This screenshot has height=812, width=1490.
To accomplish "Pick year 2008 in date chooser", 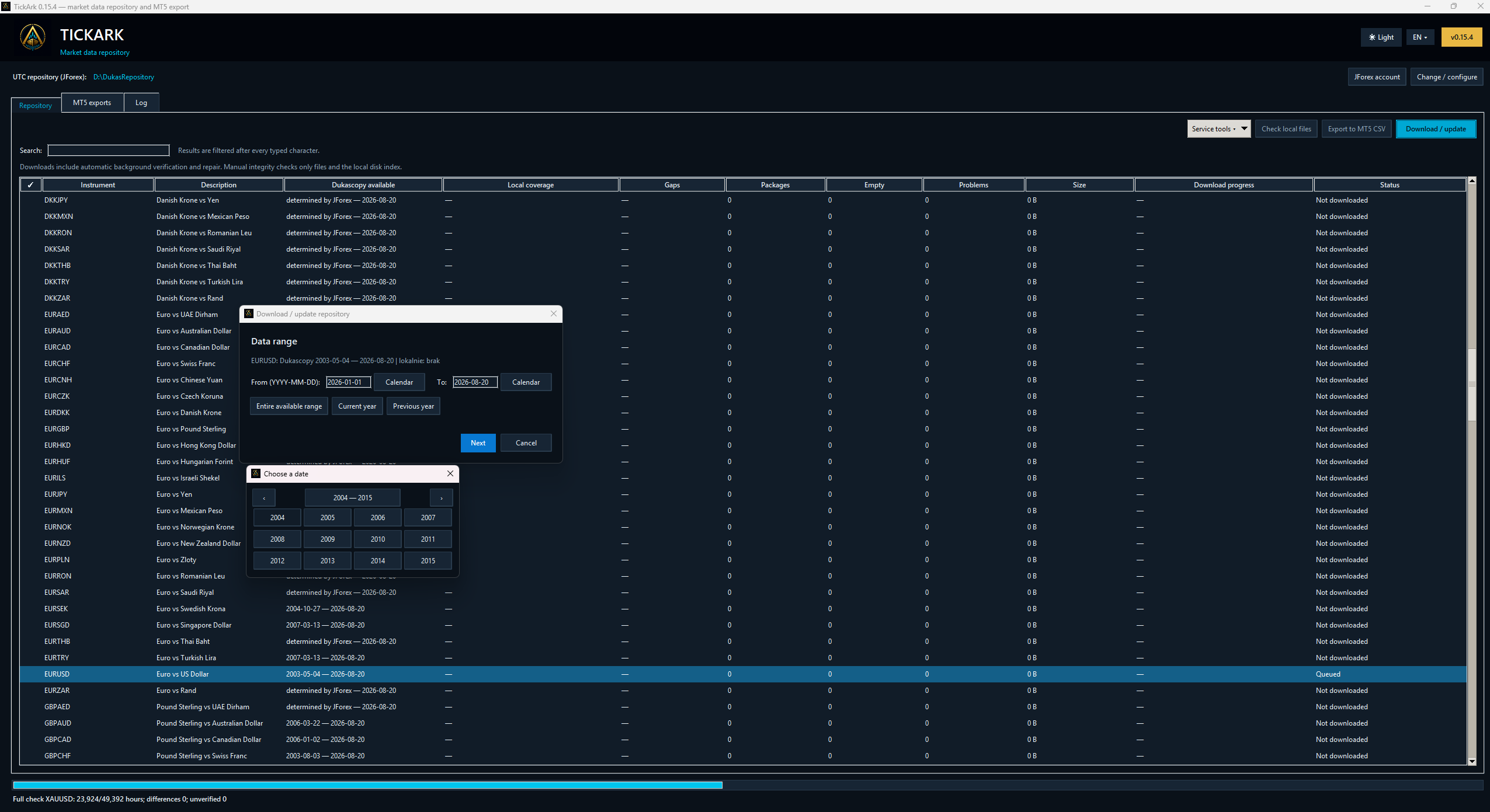I will 277,539.
